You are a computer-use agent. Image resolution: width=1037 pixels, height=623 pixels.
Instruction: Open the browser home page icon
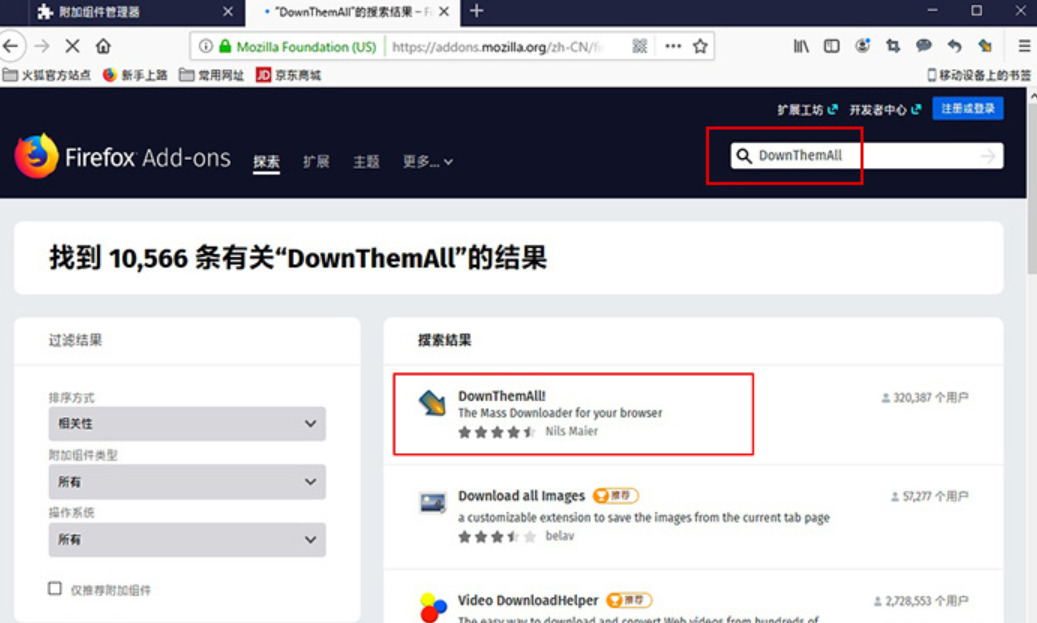103,46
